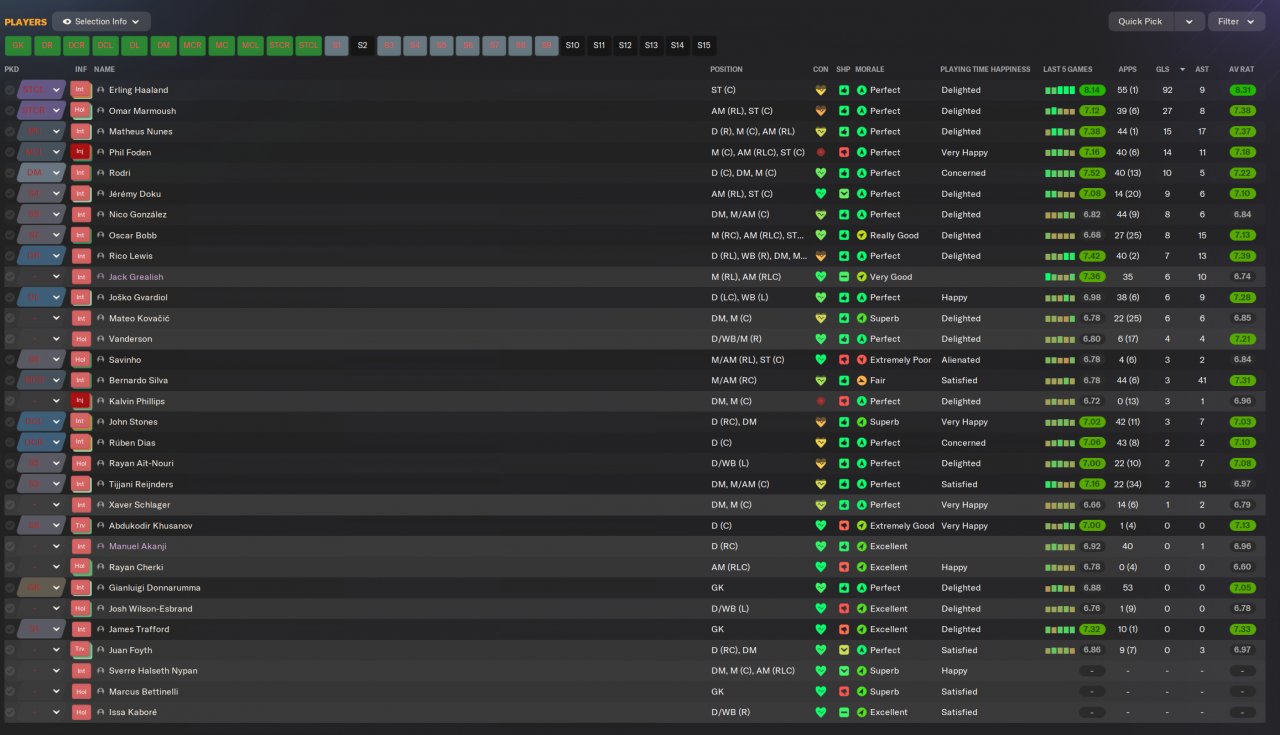Click Bernardo Silva's 41 assists value
The height and width of the screenshot is (735, 1280).
coord(1201,381)
